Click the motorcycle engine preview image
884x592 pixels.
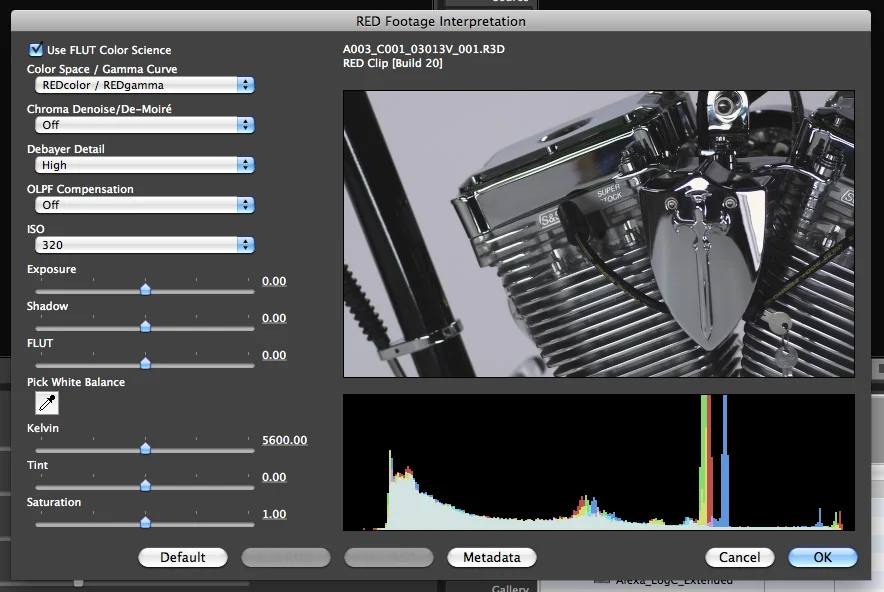(x=599, y=234)
